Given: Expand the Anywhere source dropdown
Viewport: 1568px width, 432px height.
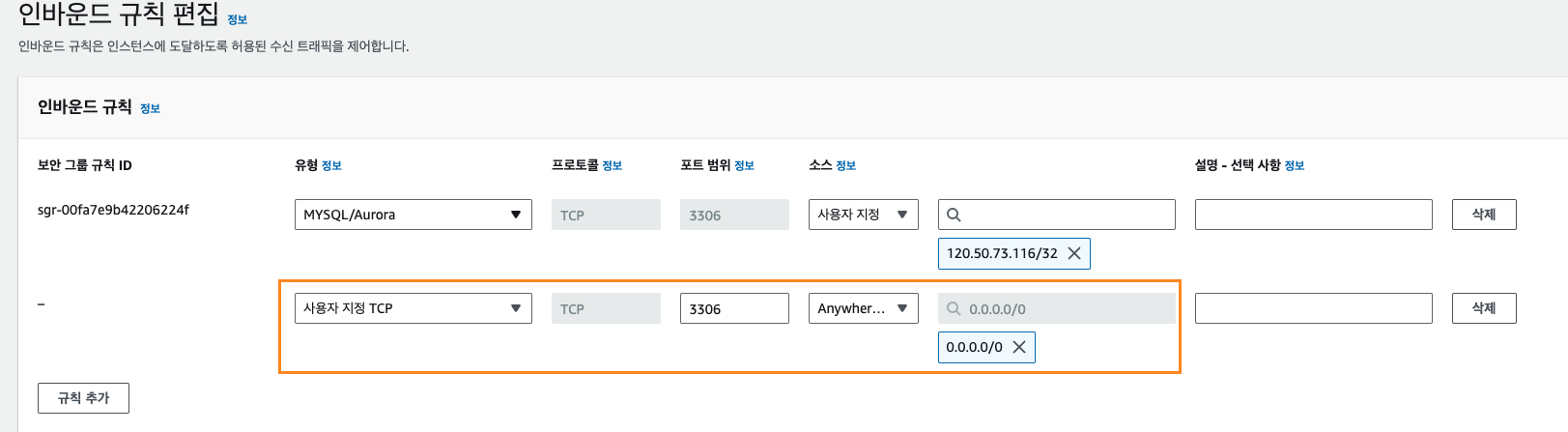Looking at the screenshot, I should [864, 308].
